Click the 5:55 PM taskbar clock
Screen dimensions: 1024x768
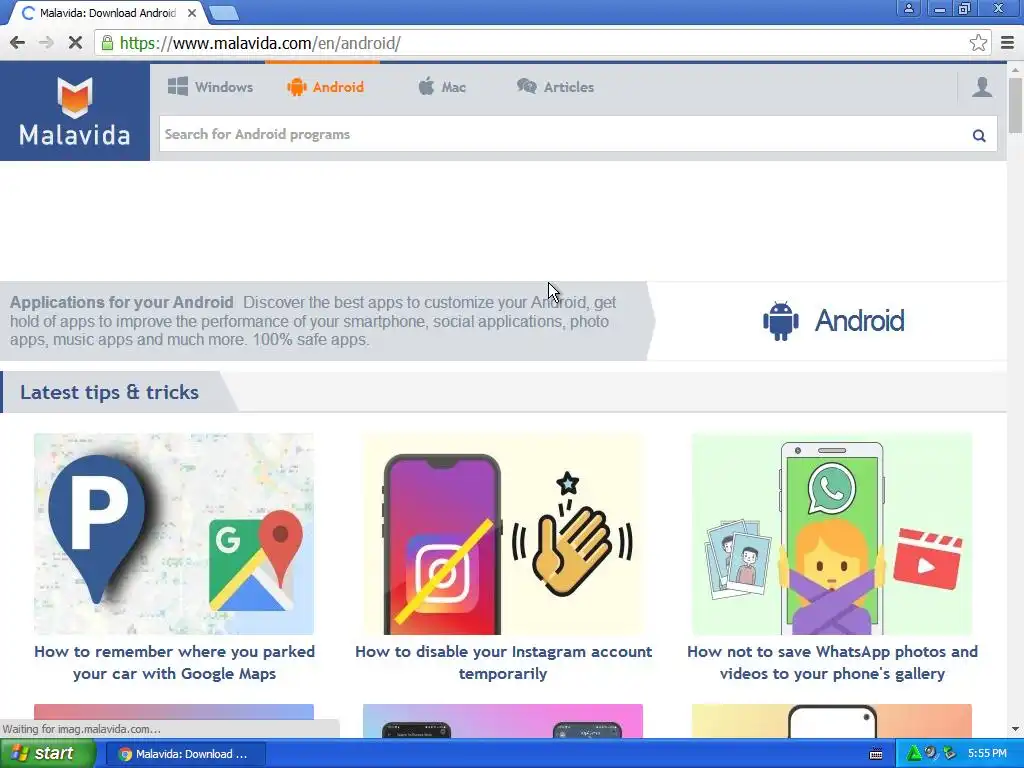987,753
